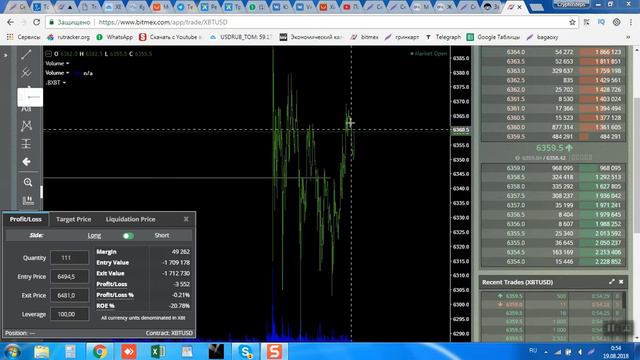Show hidden system tray icons

pos(546,351)
